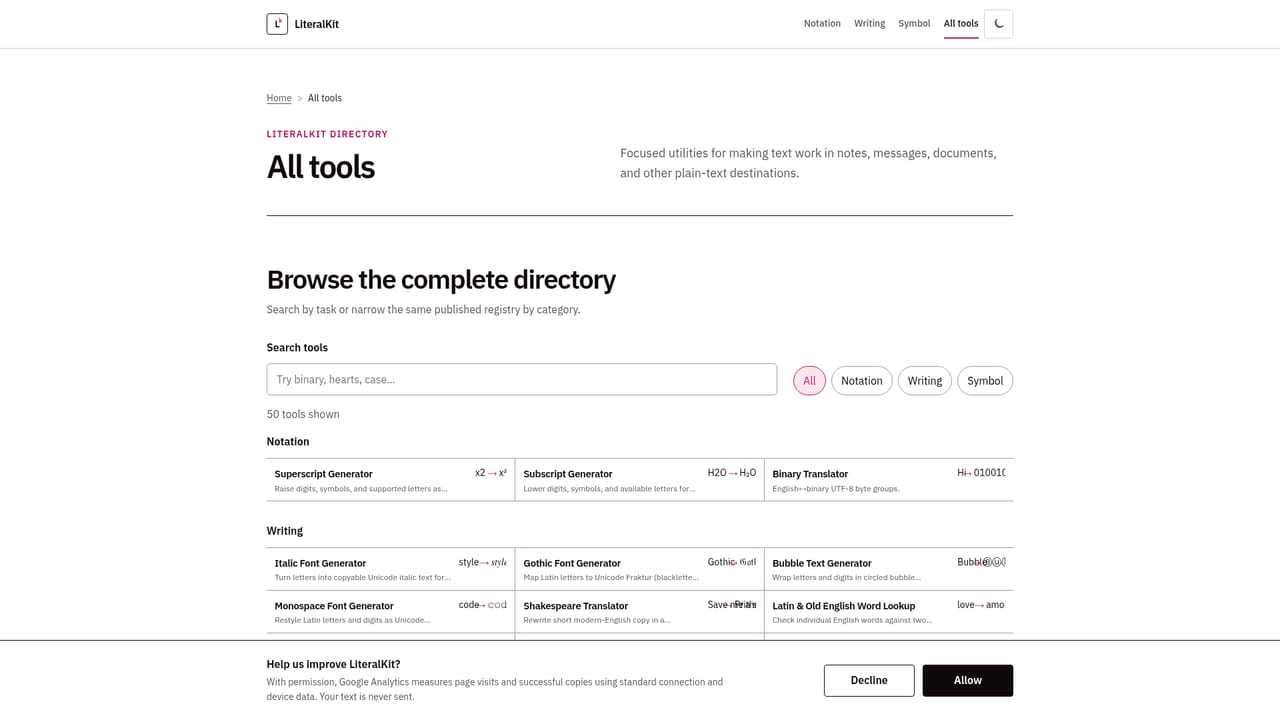The image size is (1280, 720).
Task: Click the 'Browse the complete directory' heading
Action: (x=441, y=280)
